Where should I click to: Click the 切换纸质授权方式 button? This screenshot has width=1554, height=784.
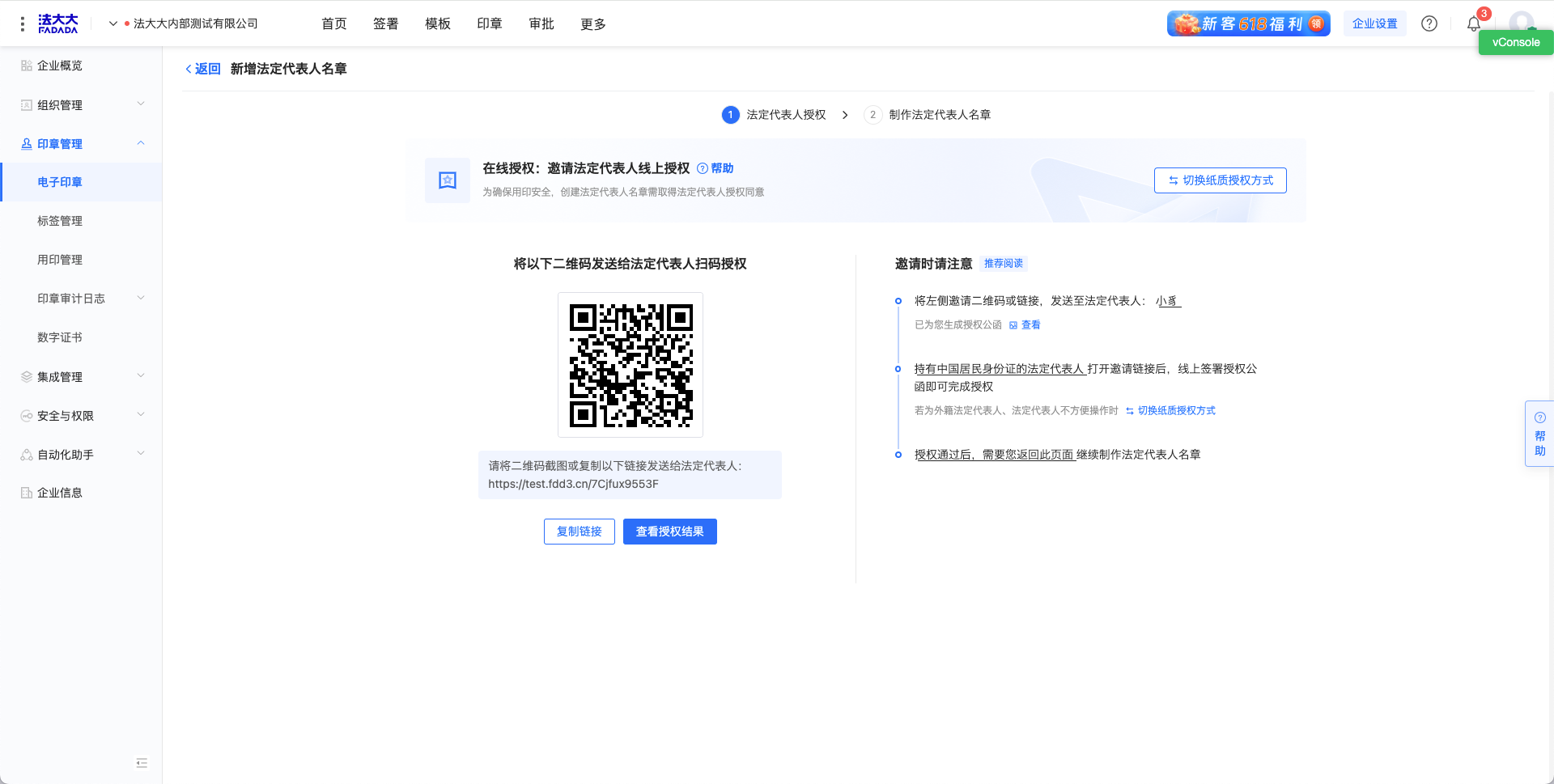(x=1220, y=180)
